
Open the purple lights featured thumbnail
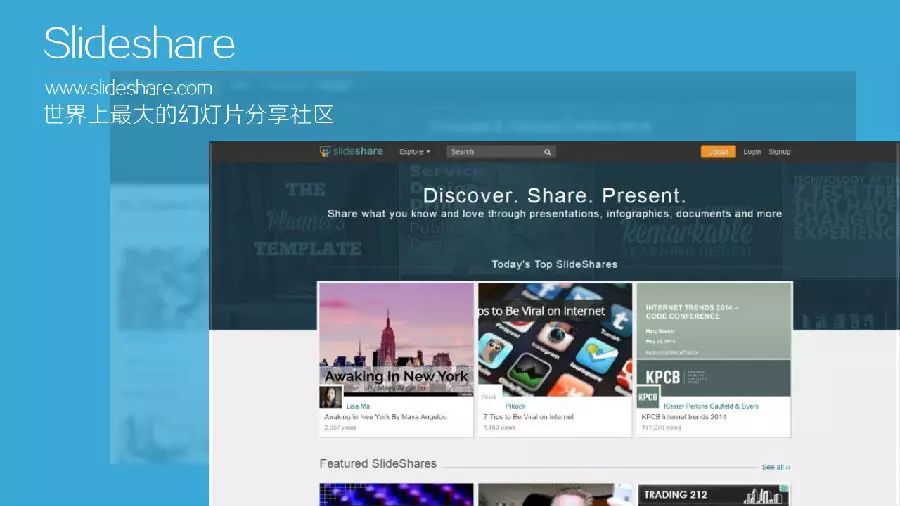tap(396, 495)
